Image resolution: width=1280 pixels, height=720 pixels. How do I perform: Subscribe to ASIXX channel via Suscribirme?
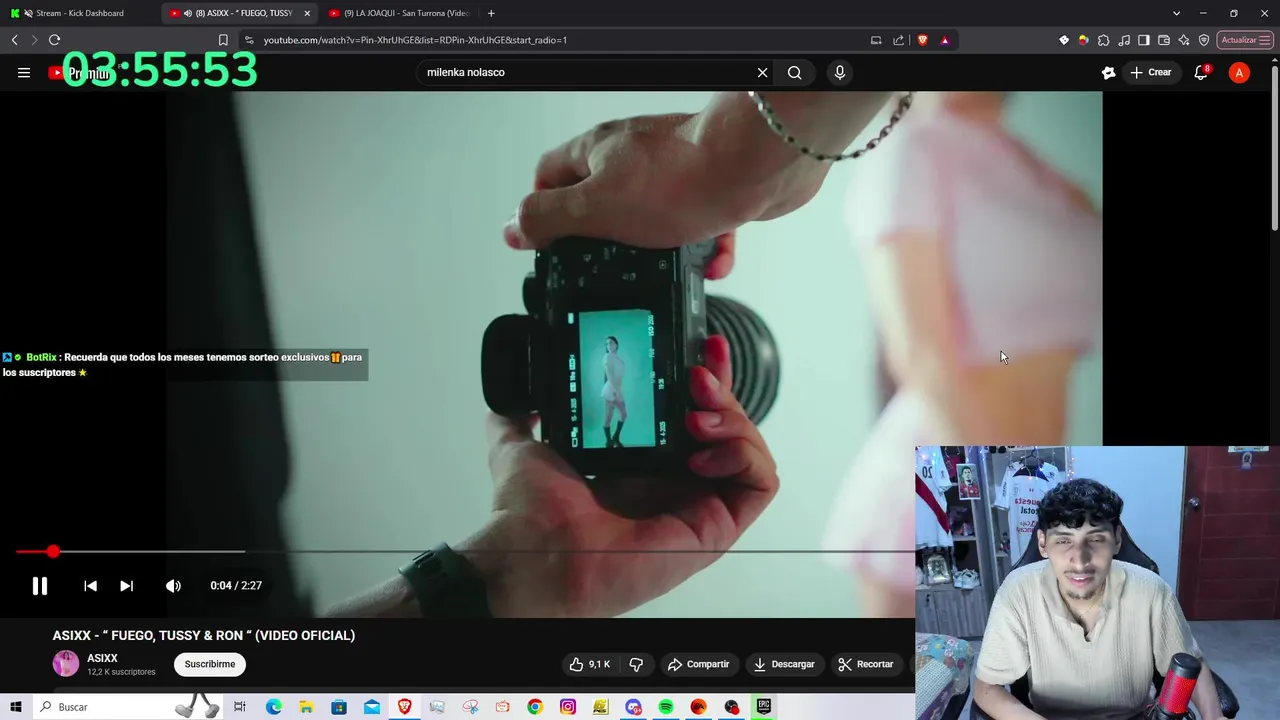pos(210,664)
